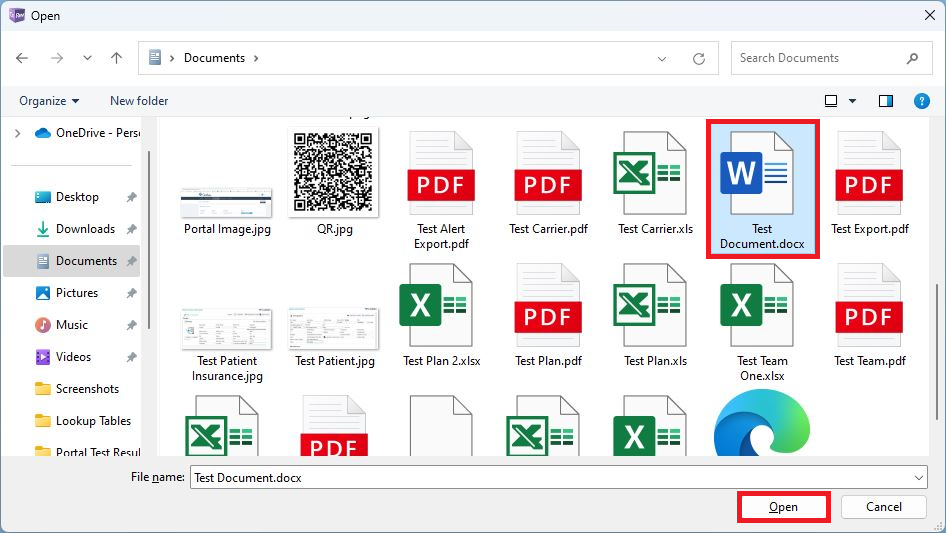Click Documents in the address bar
Screen dimensions: 946x533
(214, 58)
